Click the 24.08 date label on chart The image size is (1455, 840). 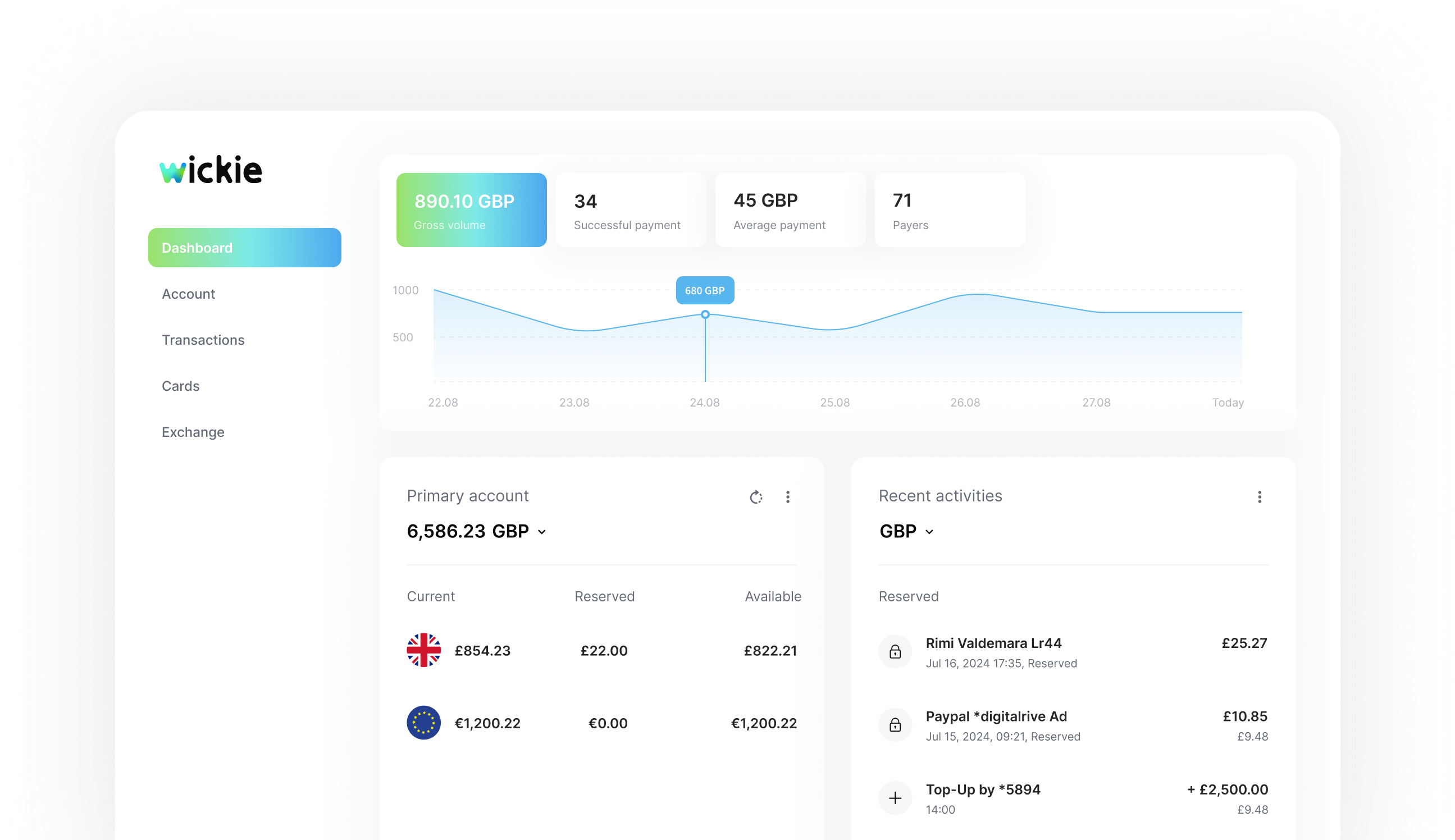[x=704, y=403]
